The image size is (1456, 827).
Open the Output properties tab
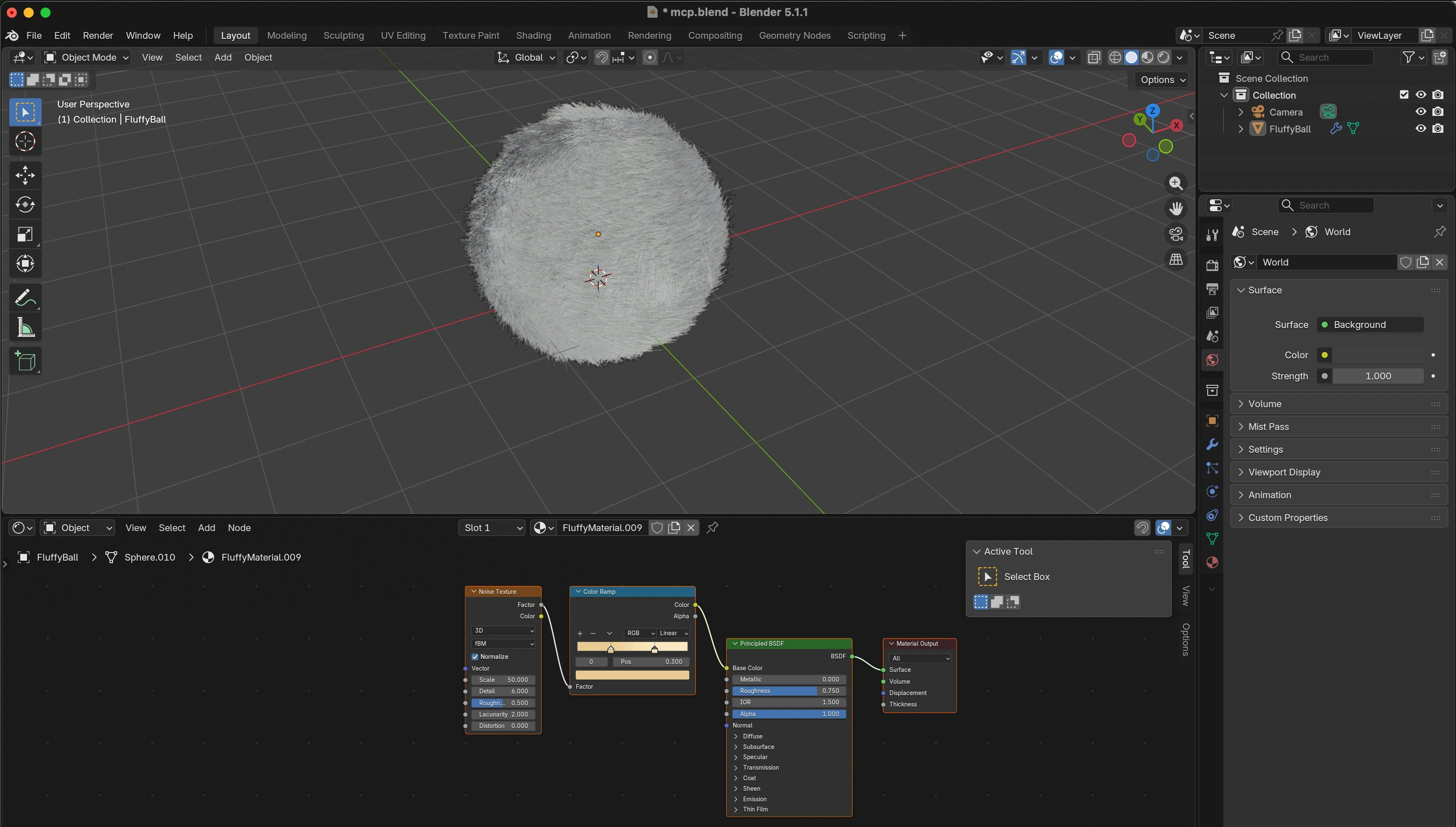coord(1212,289)
